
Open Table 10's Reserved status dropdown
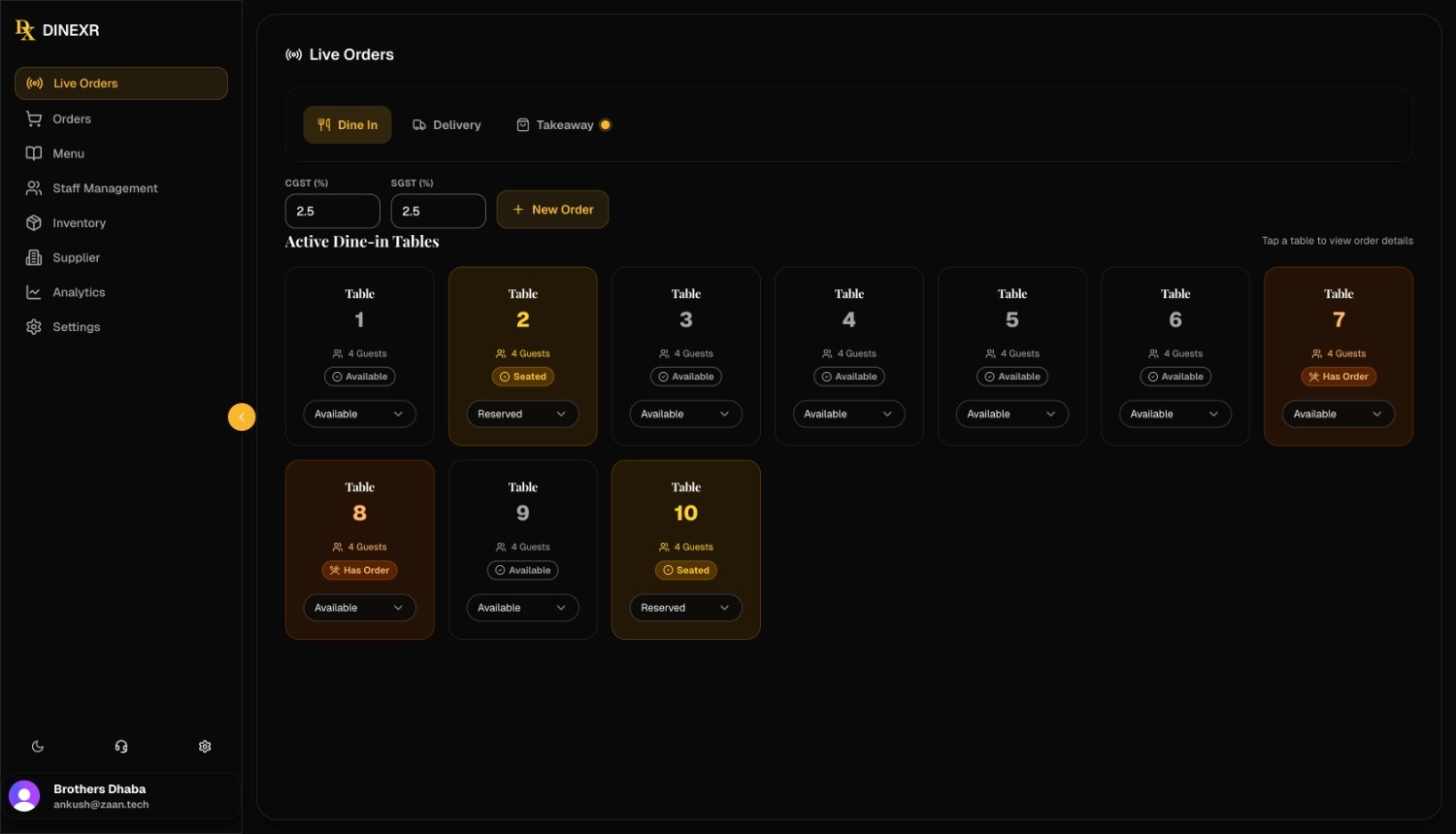tap(685, 607)
